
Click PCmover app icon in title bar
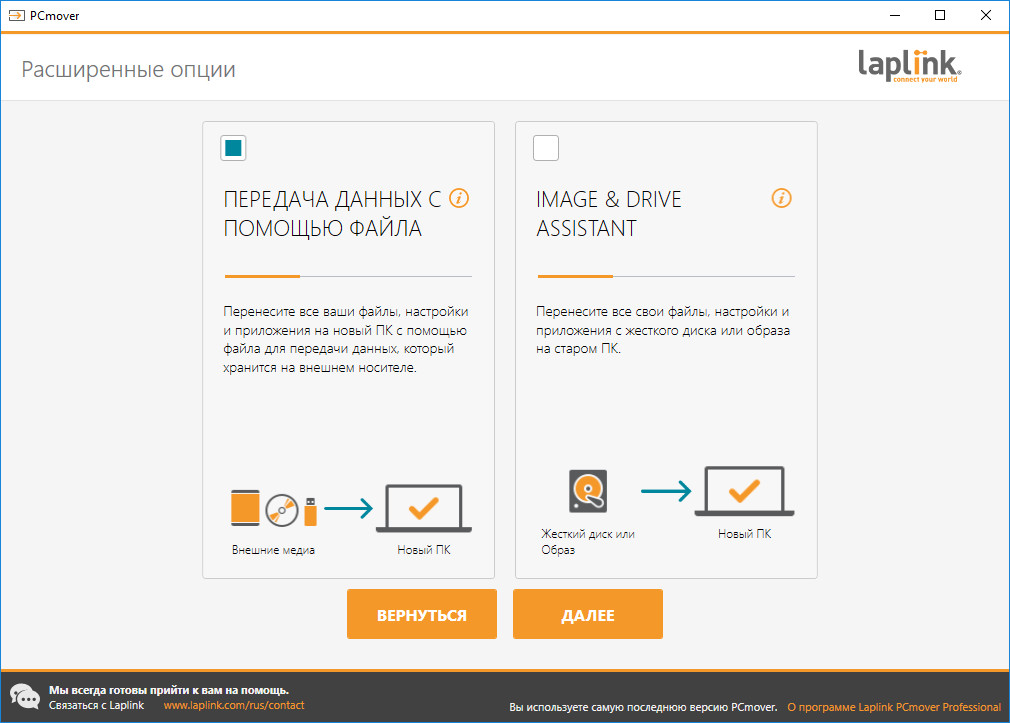click(x=17, y=15)
